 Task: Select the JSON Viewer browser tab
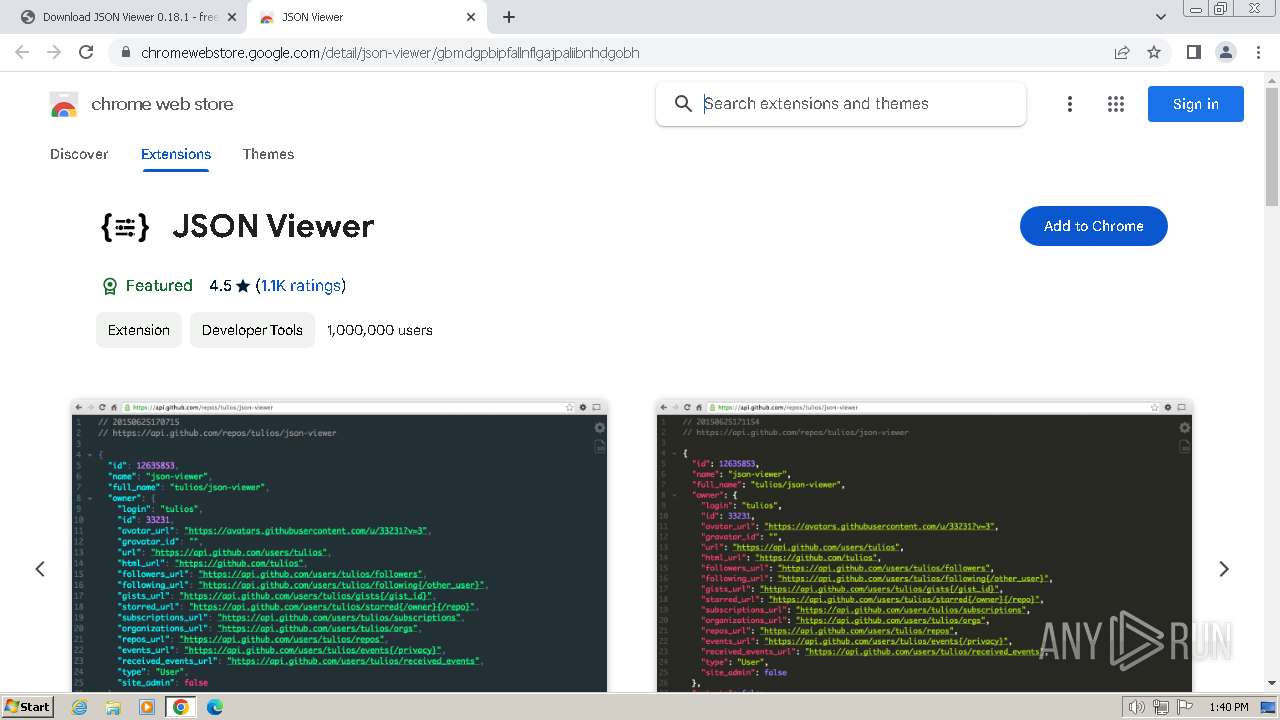click(x=367, y=17)
